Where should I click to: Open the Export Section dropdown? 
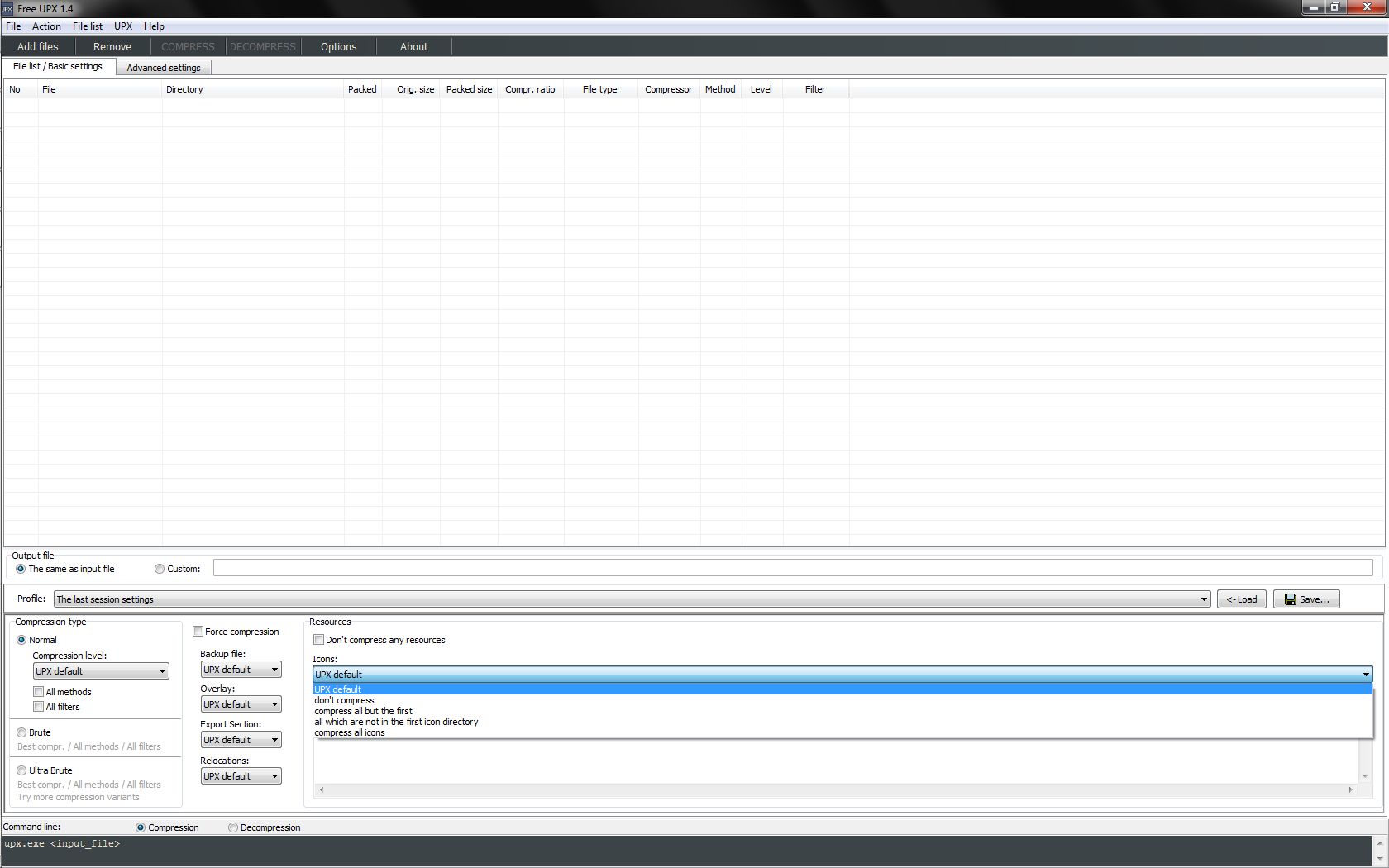coord(241,740)
